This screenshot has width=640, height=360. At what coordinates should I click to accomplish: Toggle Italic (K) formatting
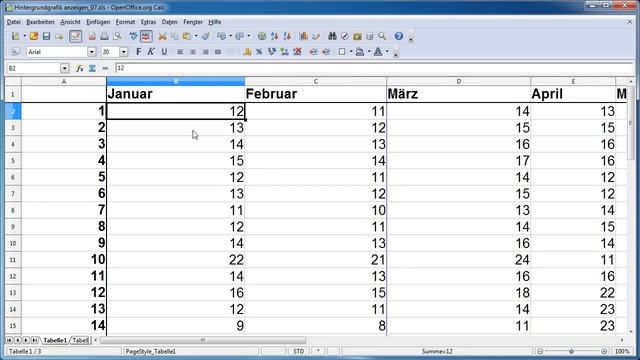click(x=151, y=52)
